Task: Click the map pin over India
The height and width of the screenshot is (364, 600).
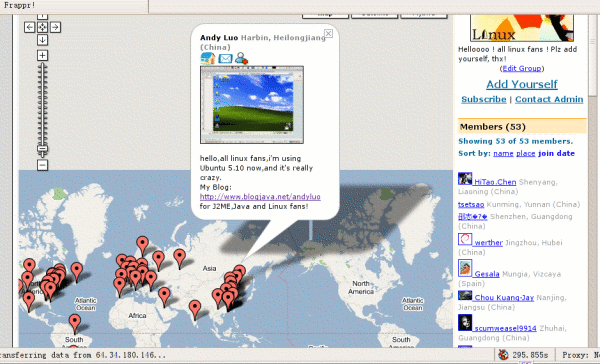Action: pos(195,309)
